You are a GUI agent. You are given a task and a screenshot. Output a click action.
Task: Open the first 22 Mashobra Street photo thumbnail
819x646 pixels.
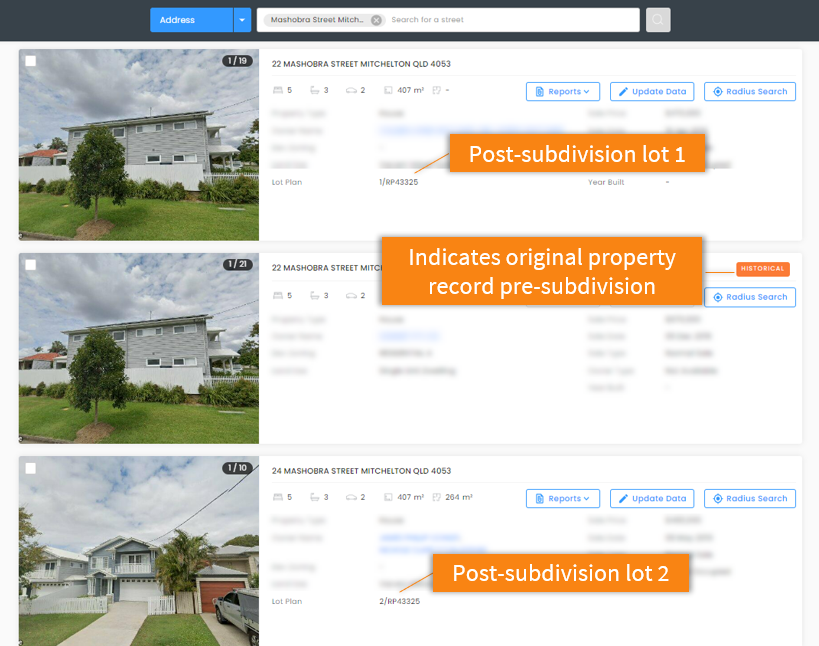tap(139, 145)
